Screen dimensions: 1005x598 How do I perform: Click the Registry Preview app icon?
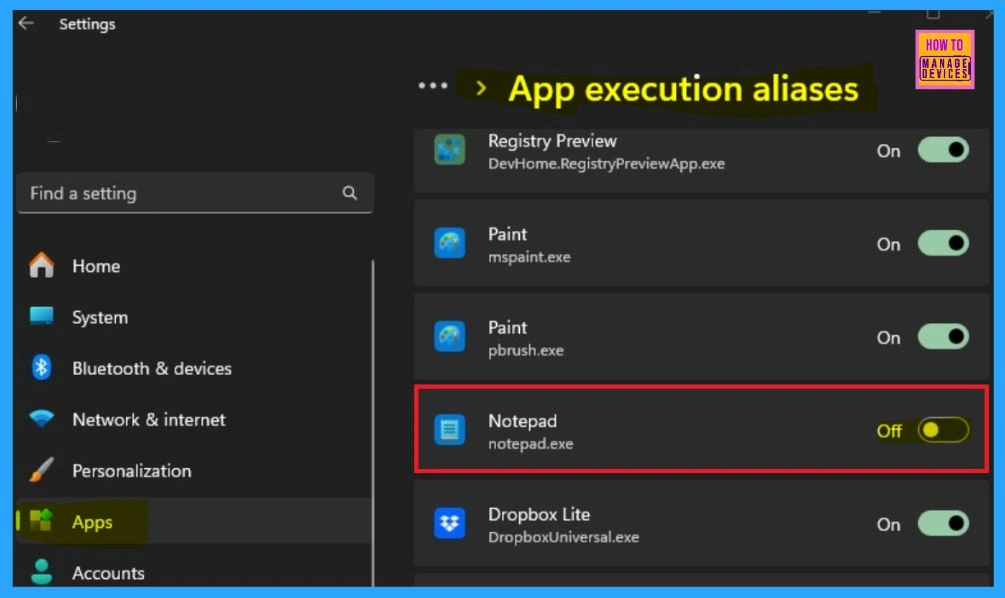(449, 150)
